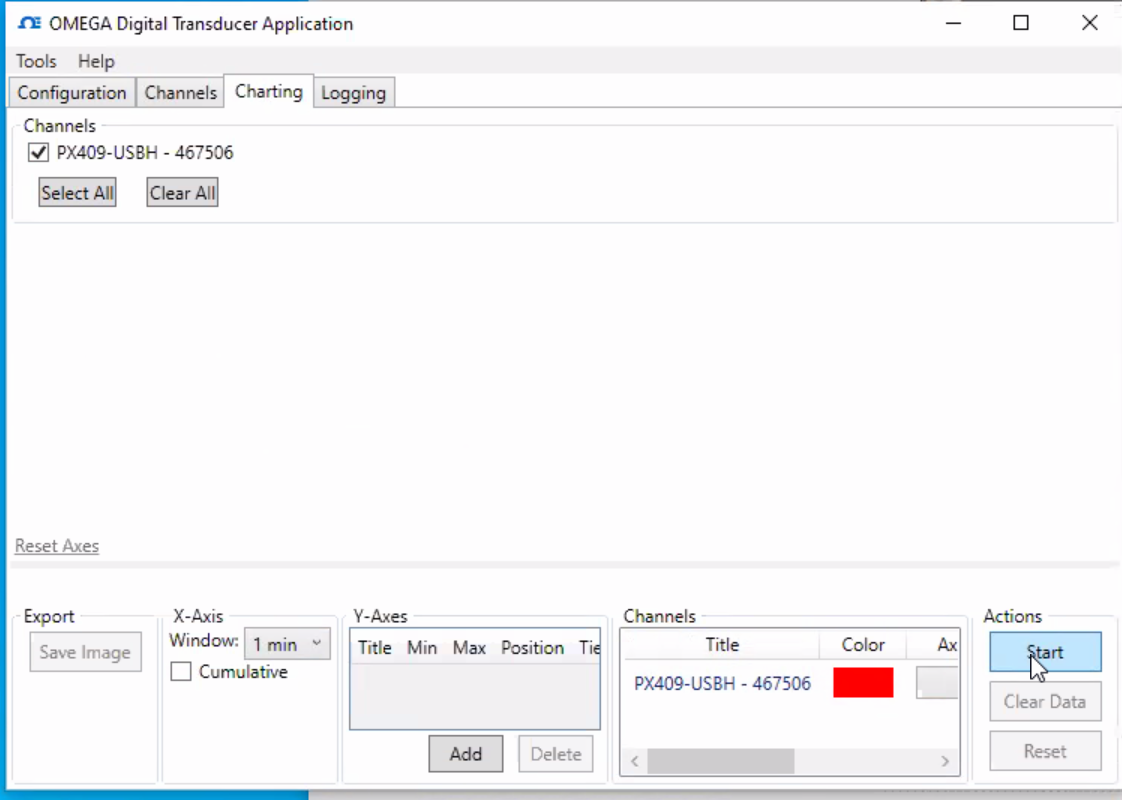Click the channel table Title header
Viewport: 1122px width, 800px height.
(722, 645)
